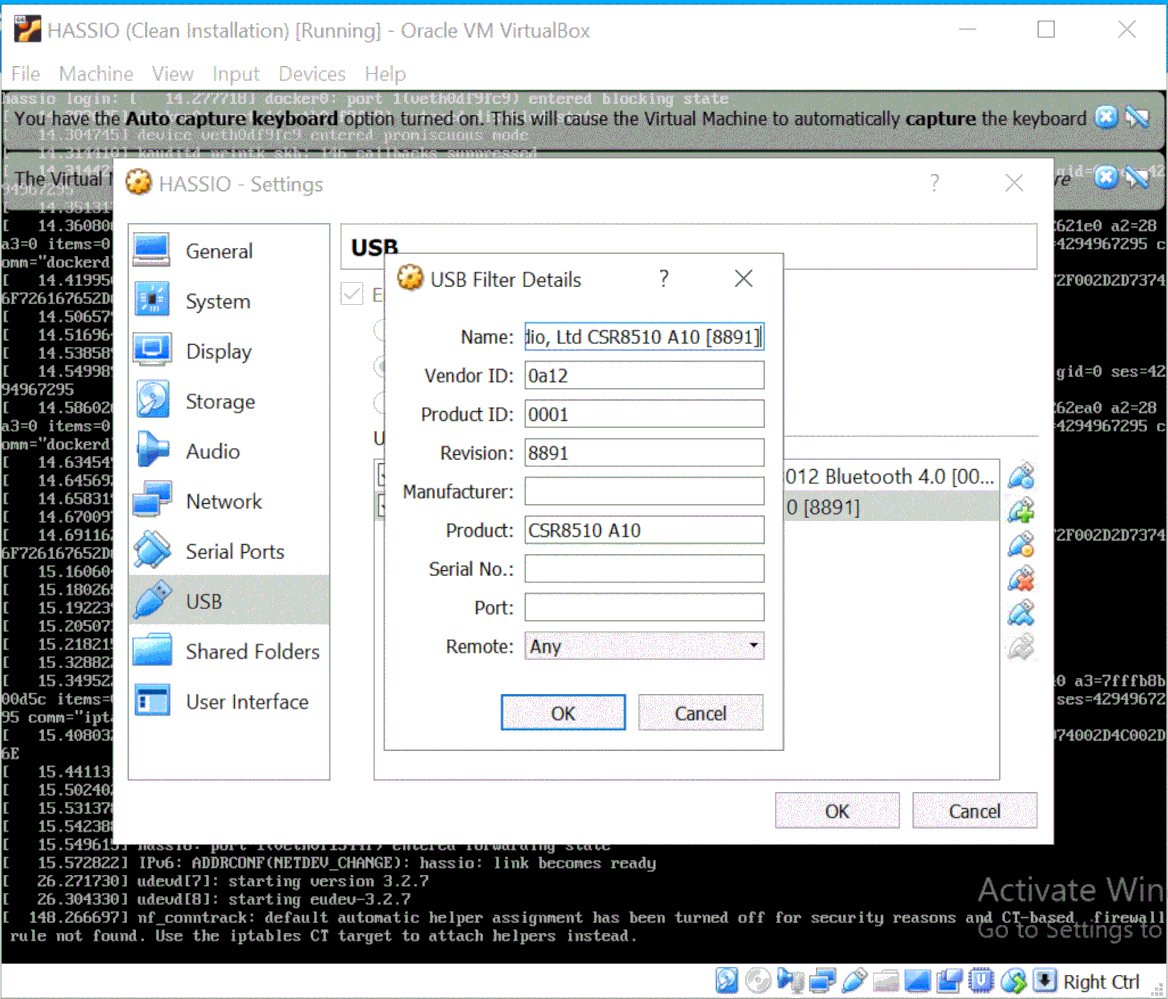Click the hard disk status icon
The width and height of the screenshot is (1168, 999).
(727, 980)
